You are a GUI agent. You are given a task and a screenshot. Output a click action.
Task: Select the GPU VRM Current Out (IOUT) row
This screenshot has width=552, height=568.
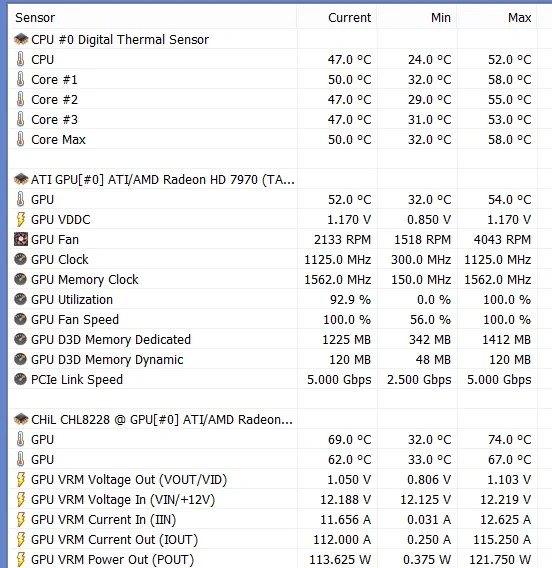pyautogui.click(x=273, y=539)
